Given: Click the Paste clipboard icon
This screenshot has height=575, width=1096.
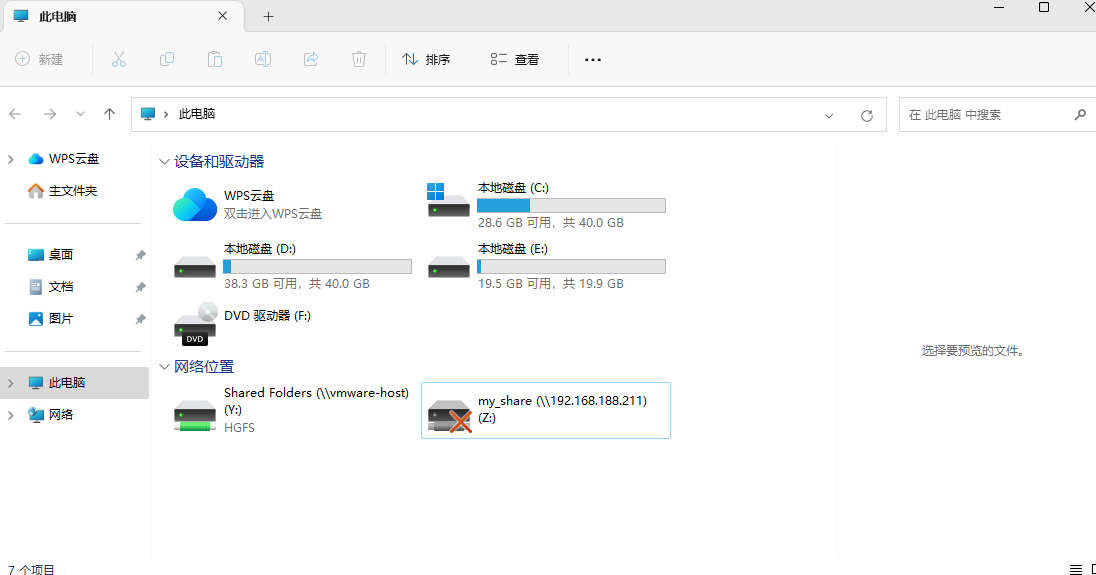Looking at the screenshot, I should click(x=215, y=59).
